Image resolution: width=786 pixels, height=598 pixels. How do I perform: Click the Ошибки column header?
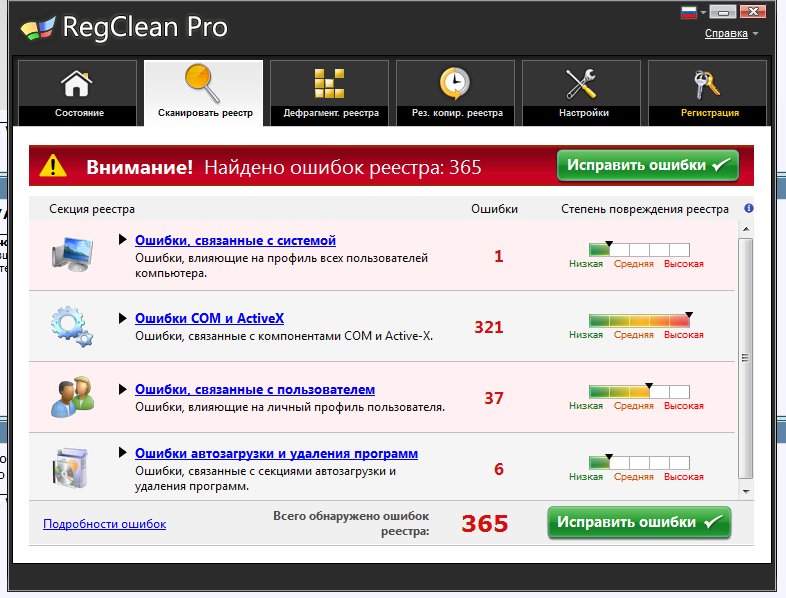point(494,209)
